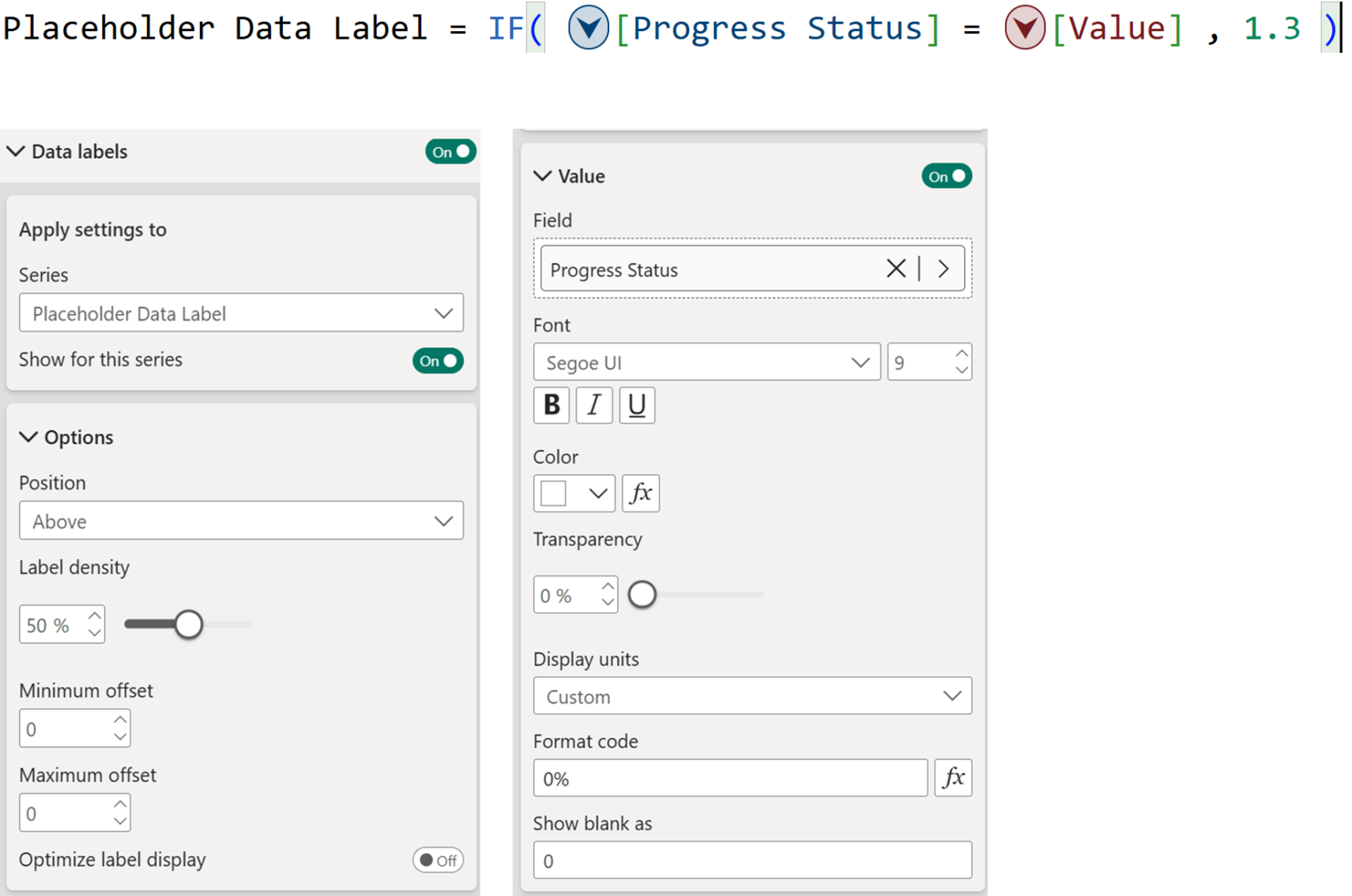Click the Label density slider handle
Image resolution: width=1352 pixels, height=896 pixels.
tap(189, 624)
